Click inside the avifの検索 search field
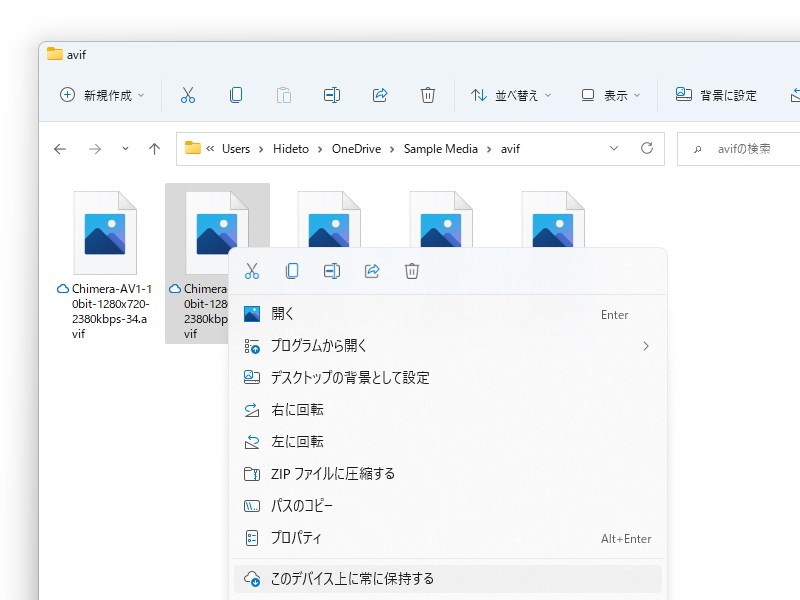Image resolution: width=800 pixels, height=600 pixels. tap(745, 148)
